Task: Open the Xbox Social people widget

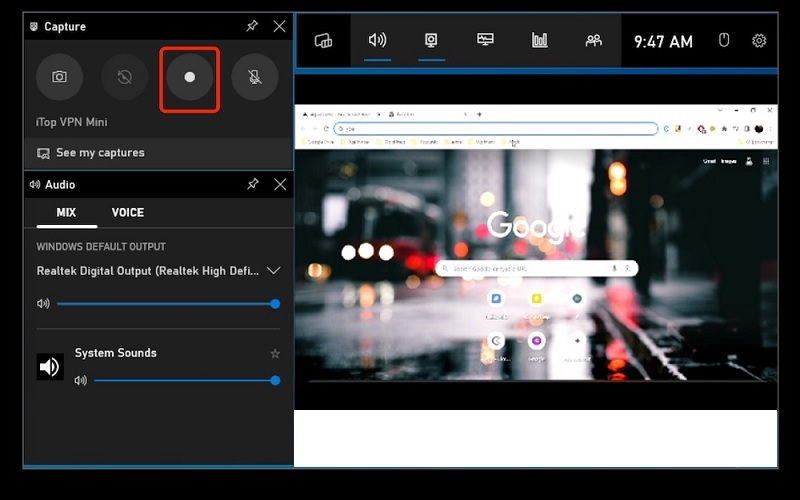Action: (x=594, y=41)
